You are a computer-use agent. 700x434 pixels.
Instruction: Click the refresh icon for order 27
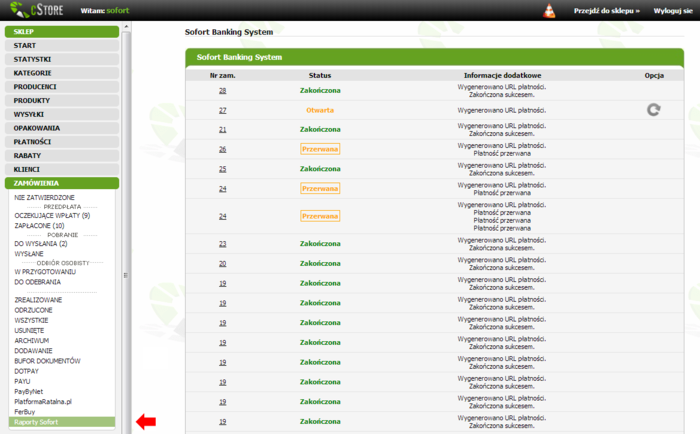point(654,110)
